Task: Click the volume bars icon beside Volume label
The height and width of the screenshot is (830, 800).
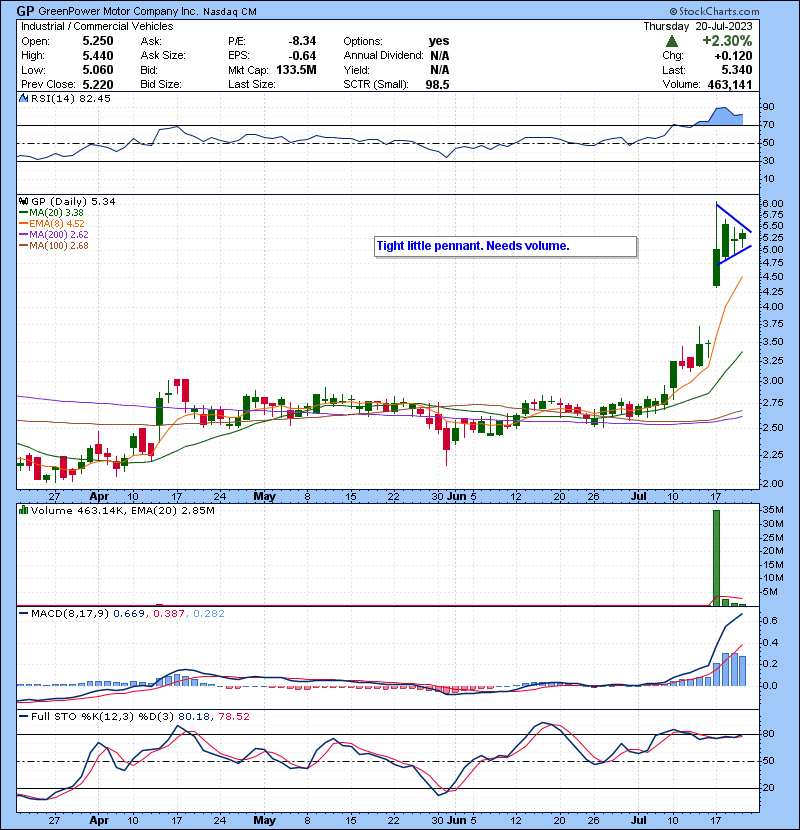Action: pos(23,510)
